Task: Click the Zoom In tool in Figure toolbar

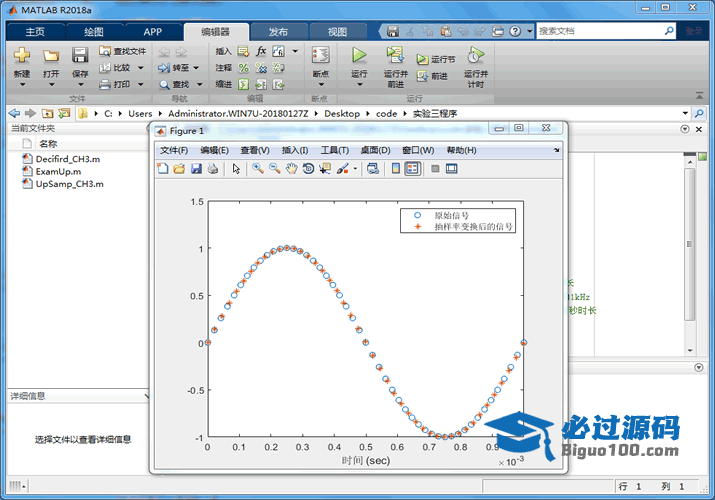Action: (x=257, y=169)
